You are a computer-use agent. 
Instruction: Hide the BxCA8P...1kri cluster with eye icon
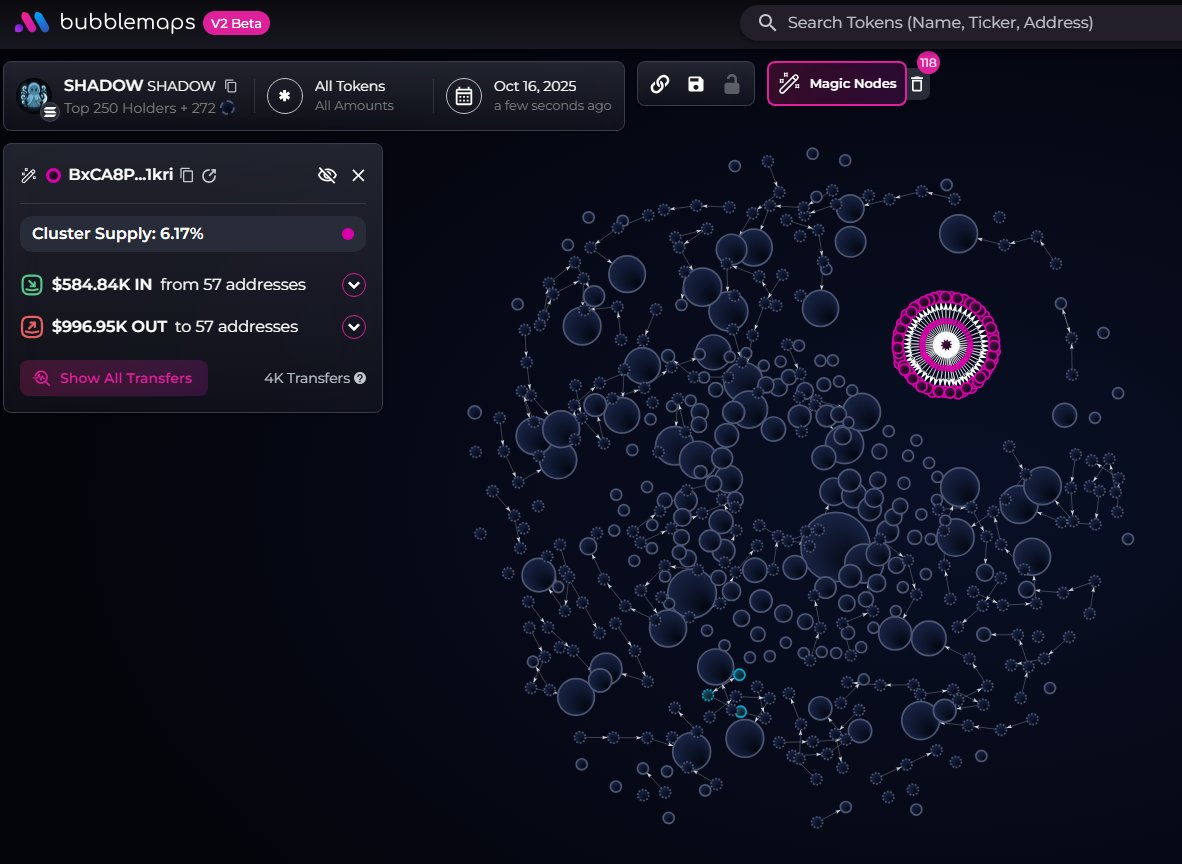click(327, 175)
